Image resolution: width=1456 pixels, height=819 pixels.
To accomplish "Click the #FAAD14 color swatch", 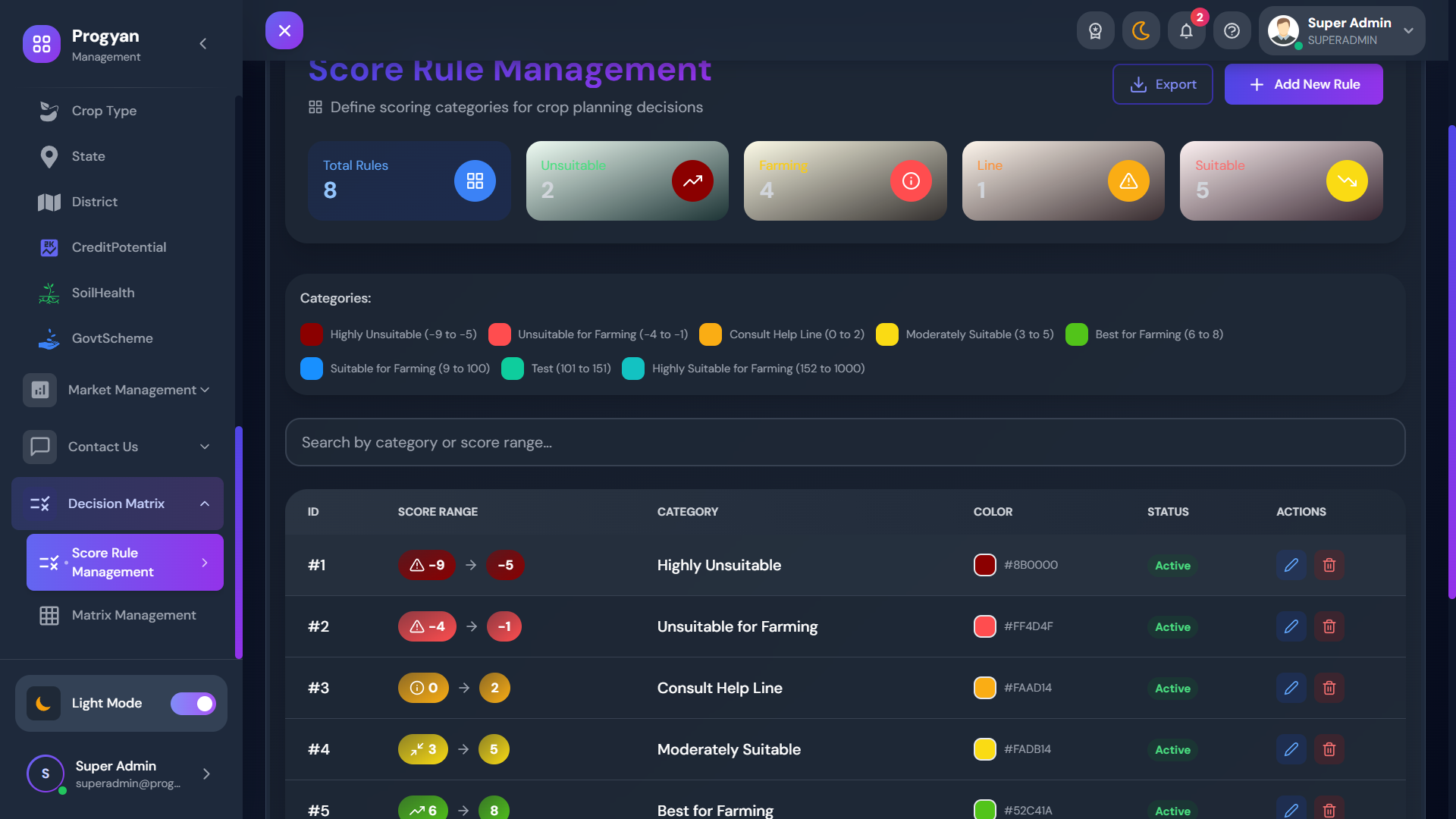I will tap(984, 688).
